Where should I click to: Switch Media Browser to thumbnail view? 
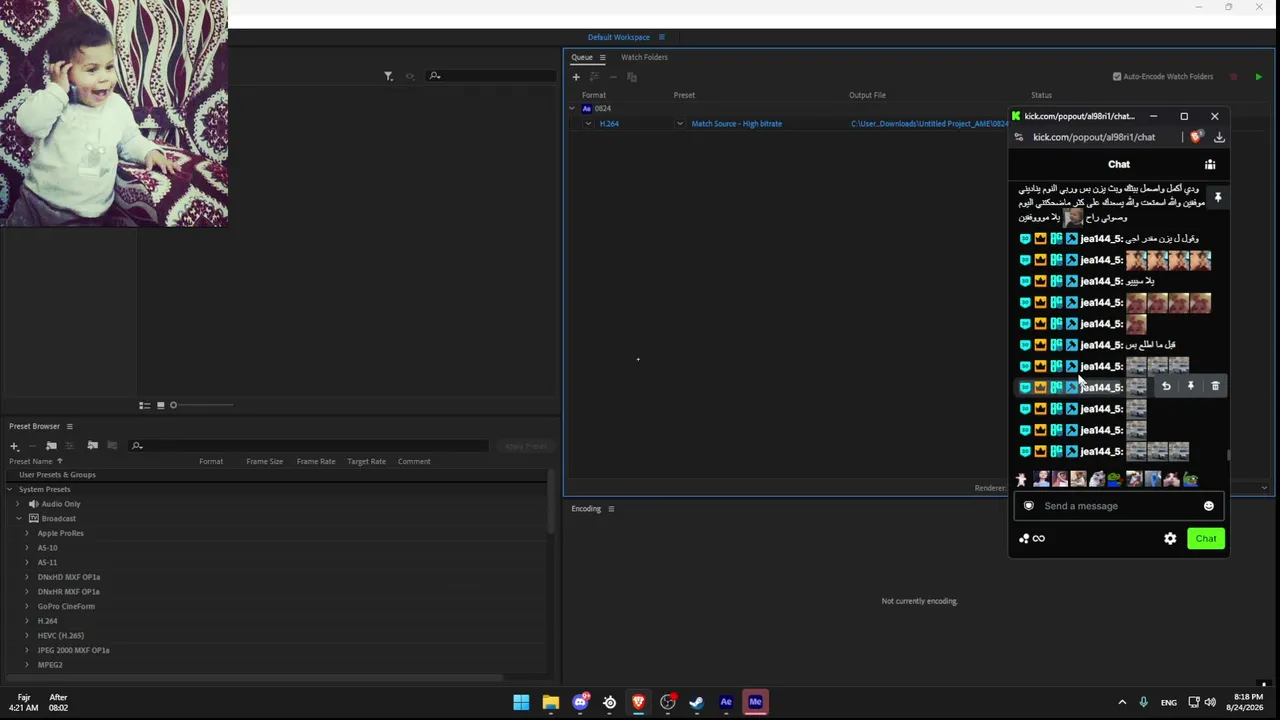160,405
